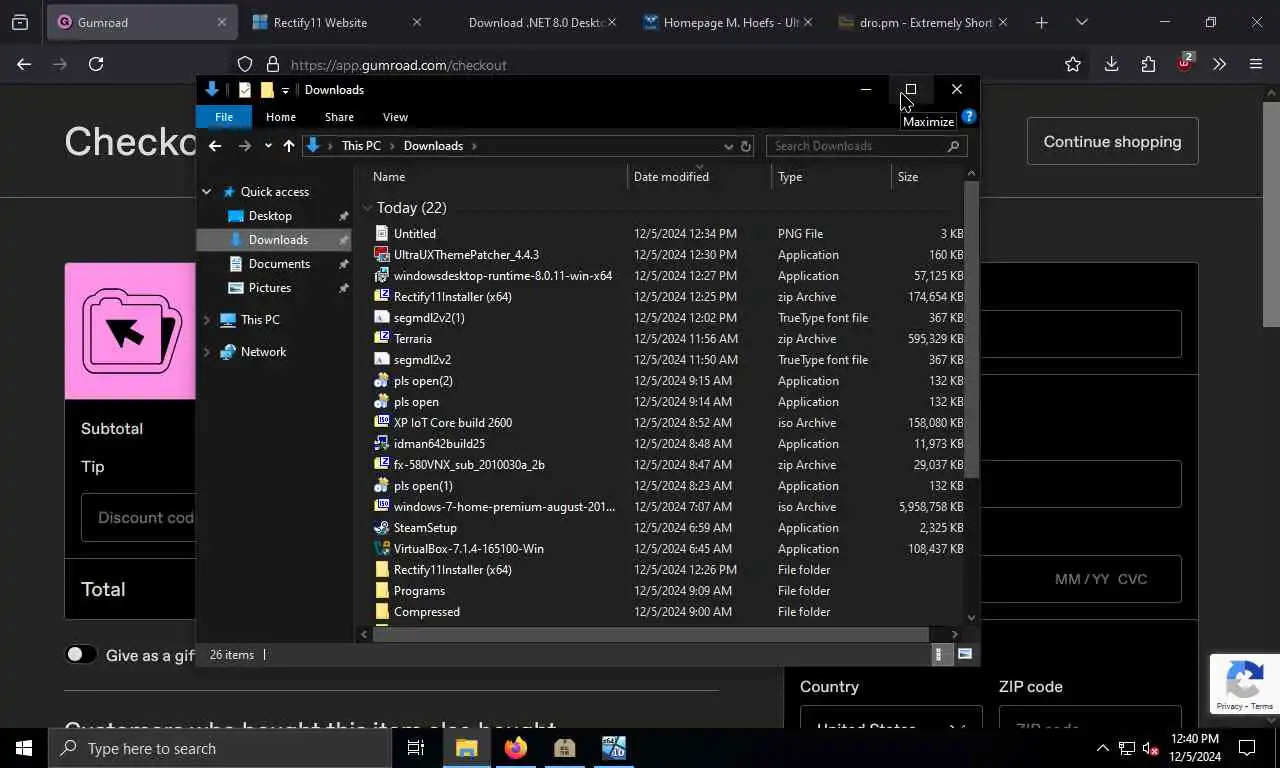Open the Customize Quick Access Toolbar dropdown
The width and height of the screenshot is (1280, 768).
(285, 90)
